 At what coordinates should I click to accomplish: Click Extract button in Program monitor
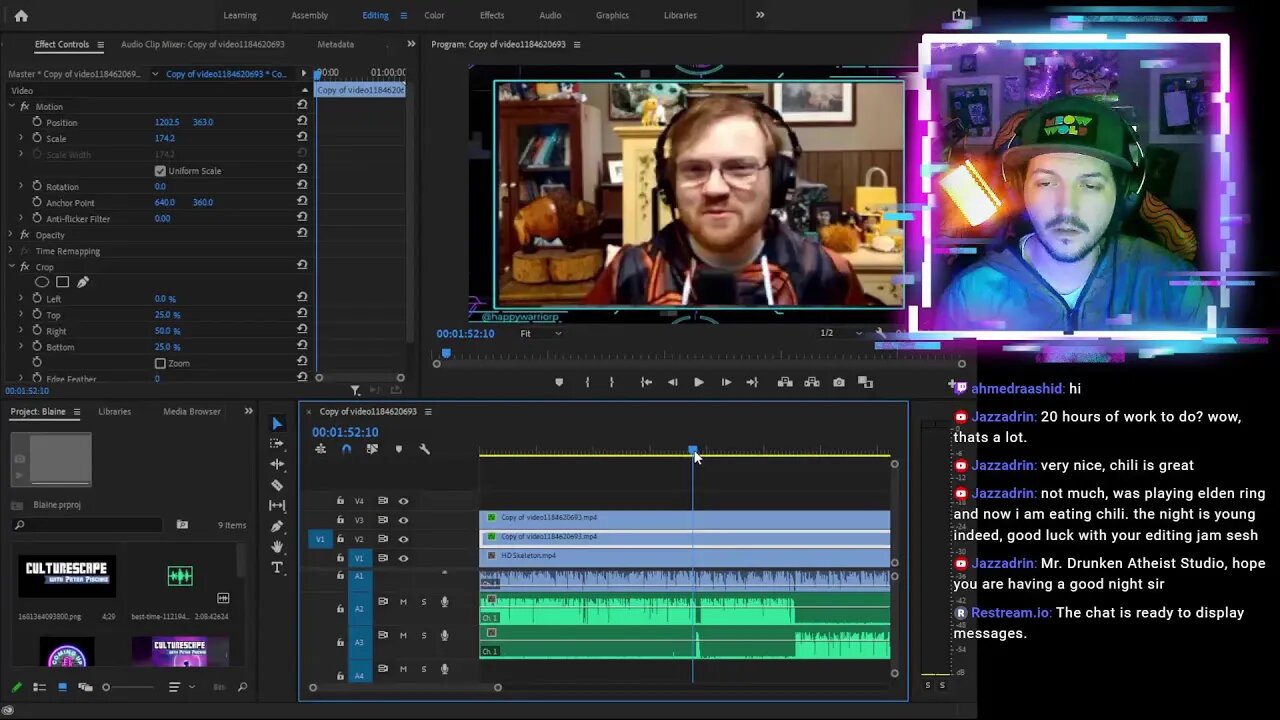(811, 382)
